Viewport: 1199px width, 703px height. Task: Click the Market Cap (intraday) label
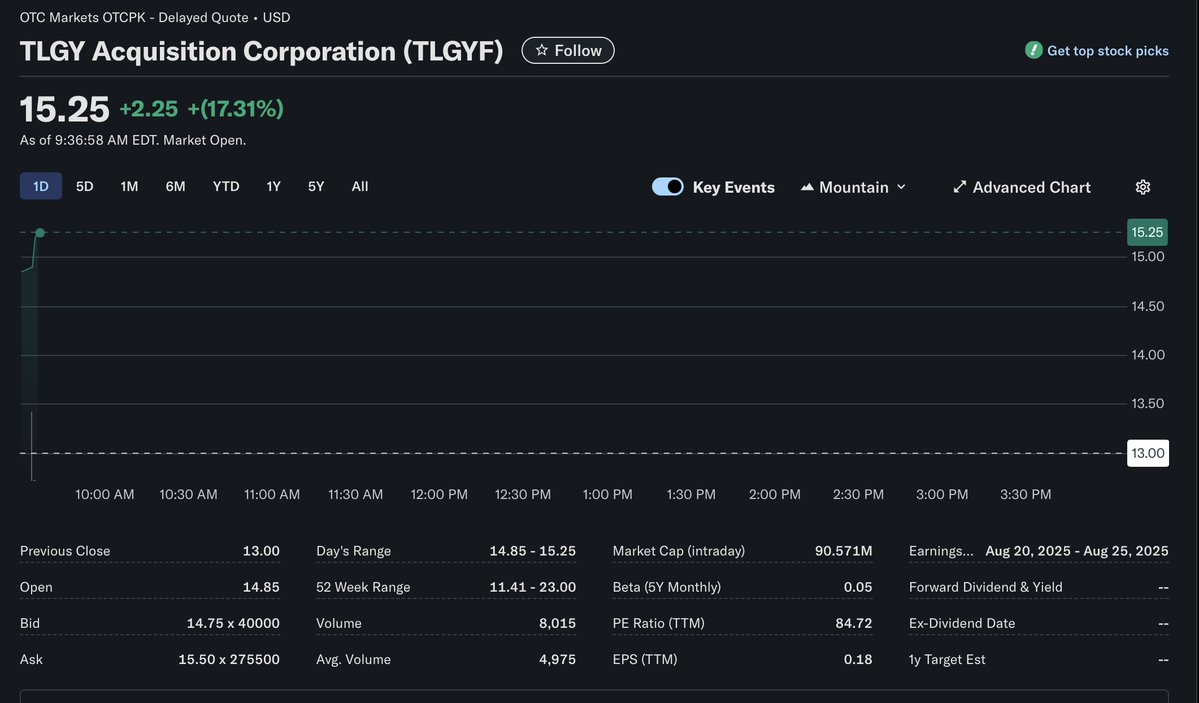[678, 551]
